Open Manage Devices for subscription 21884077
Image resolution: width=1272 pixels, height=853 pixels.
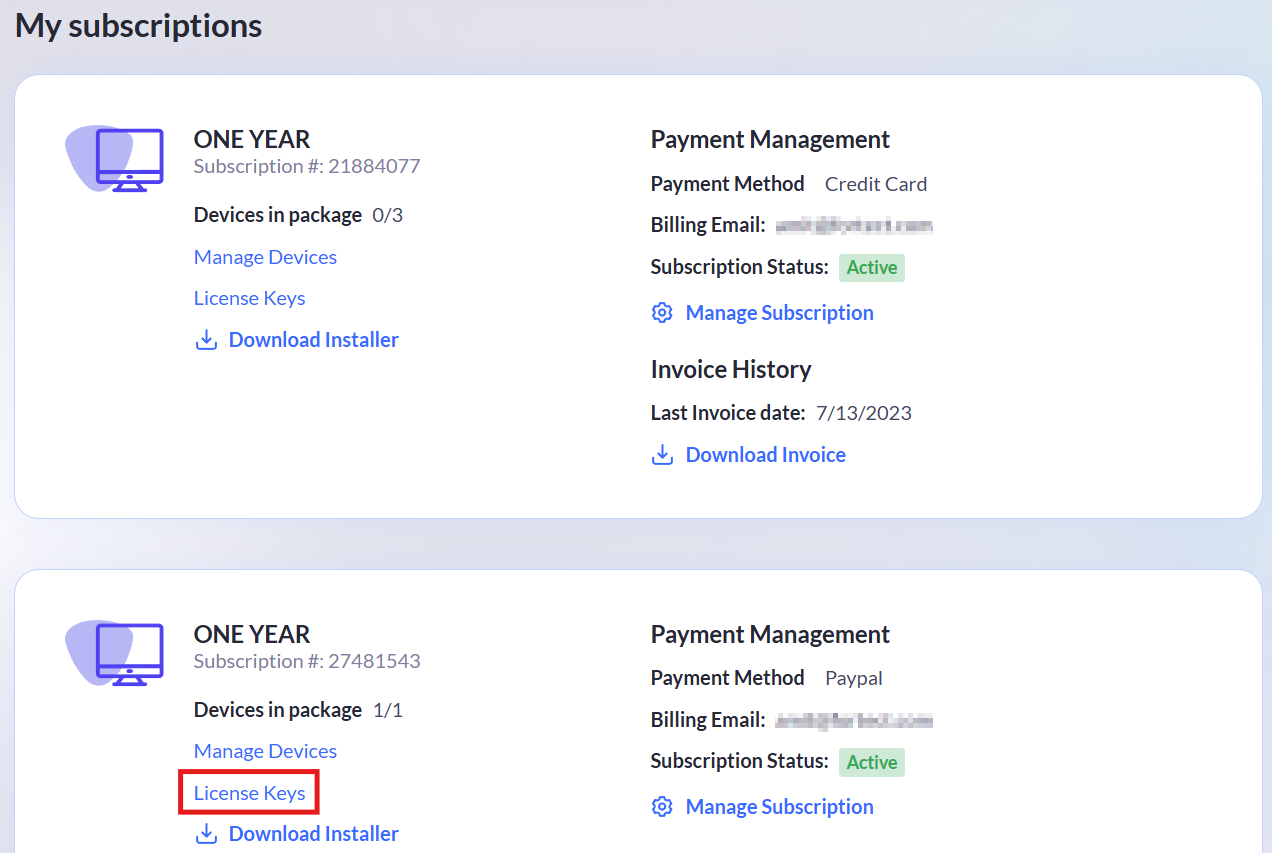[264, 257]
